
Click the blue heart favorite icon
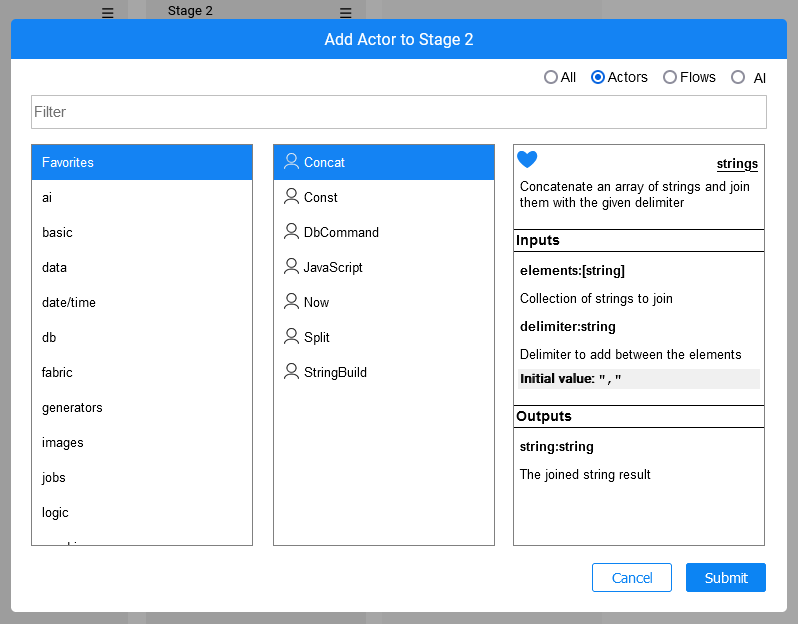click(x=527, y=160)
